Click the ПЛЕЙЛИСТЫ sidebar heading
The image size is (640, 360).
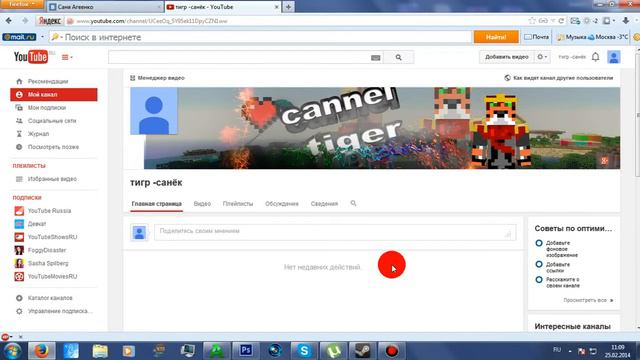(29, 166)
